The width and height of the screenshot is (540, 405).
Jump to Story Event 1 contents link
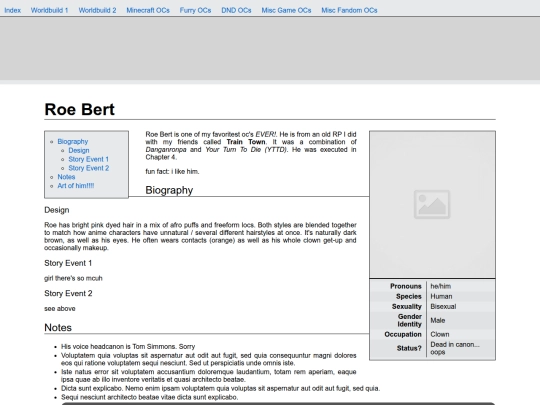tap(89, 159)
